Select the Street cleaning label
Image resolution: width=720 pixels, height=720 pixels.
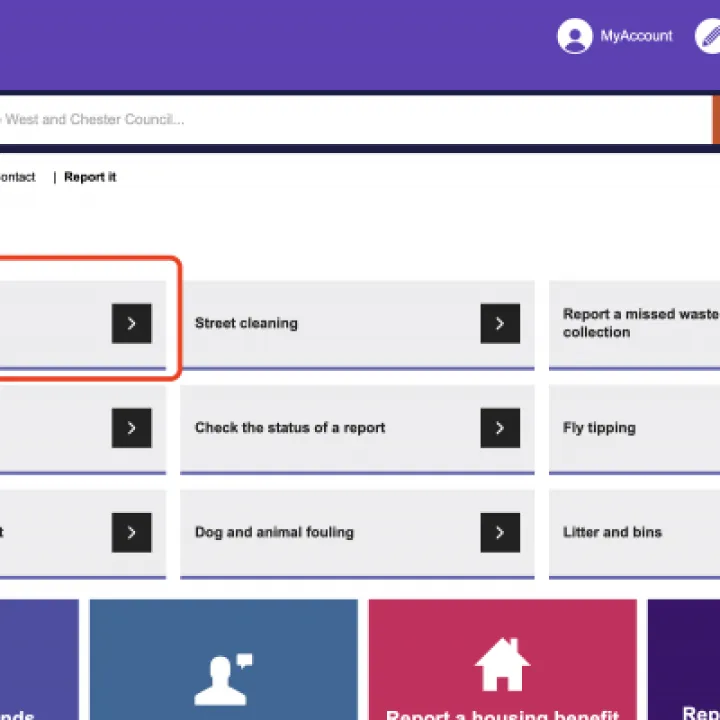(246, 323)
